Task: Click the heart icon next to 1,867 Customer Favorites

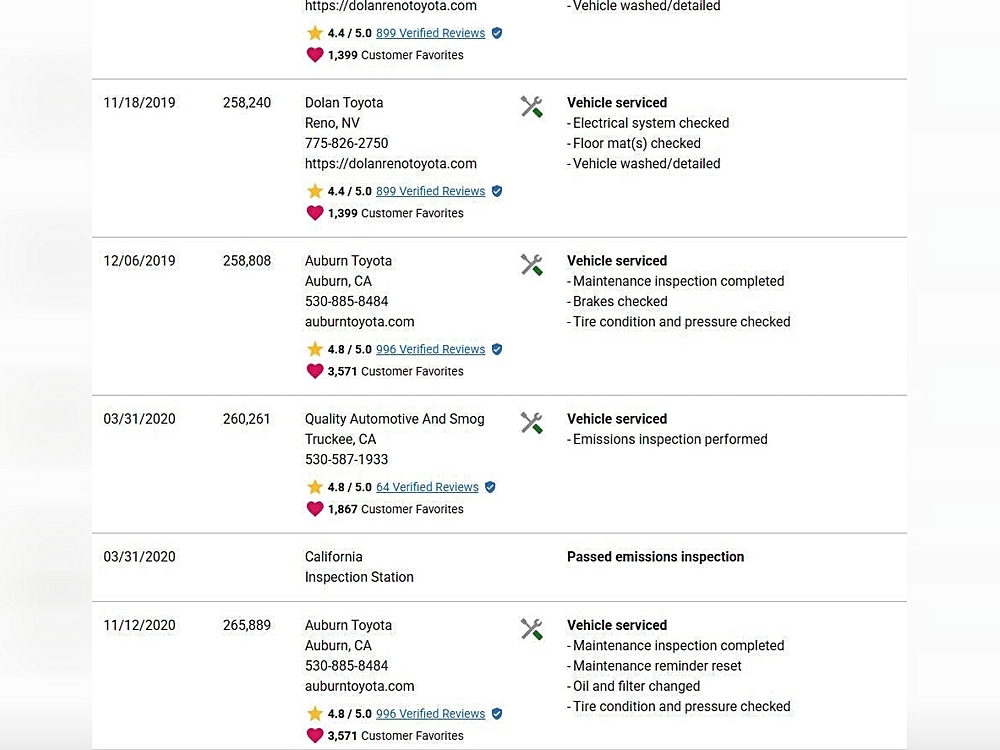Action: (315, 509)
